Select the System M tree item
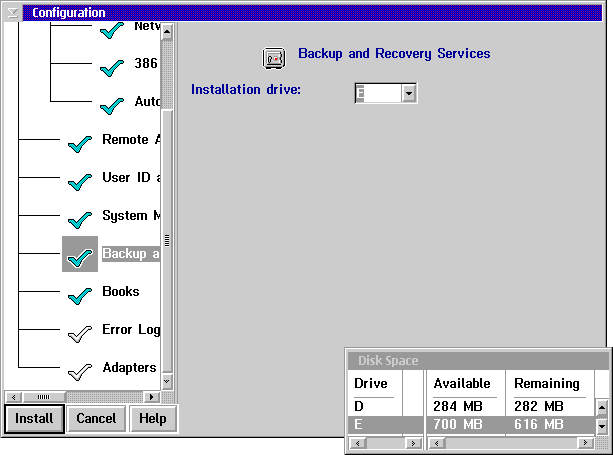The height and width of the screenshot is (455, 613). tap(131, 216)
